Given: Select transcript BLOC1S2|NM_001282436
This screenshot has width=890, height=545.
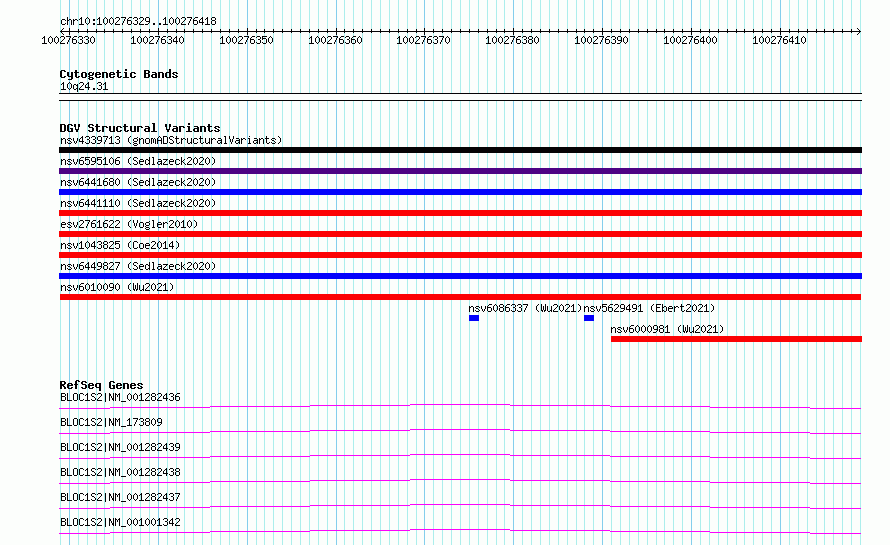Looking at the screenshot, I should (120, 397).
